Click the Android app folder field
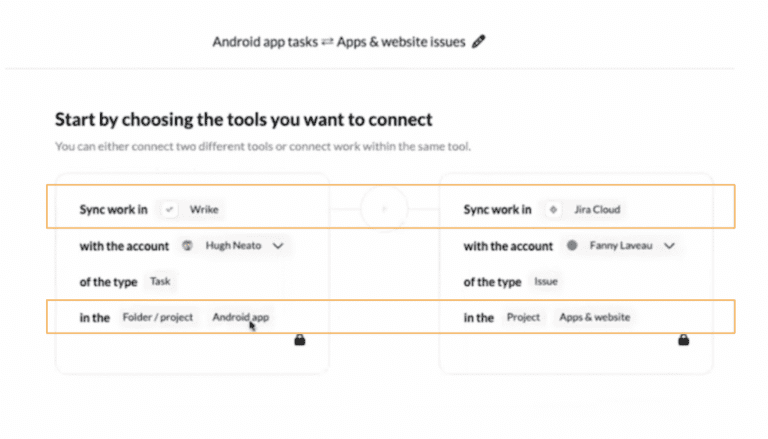The image size is (768, 439). point(240,317)
